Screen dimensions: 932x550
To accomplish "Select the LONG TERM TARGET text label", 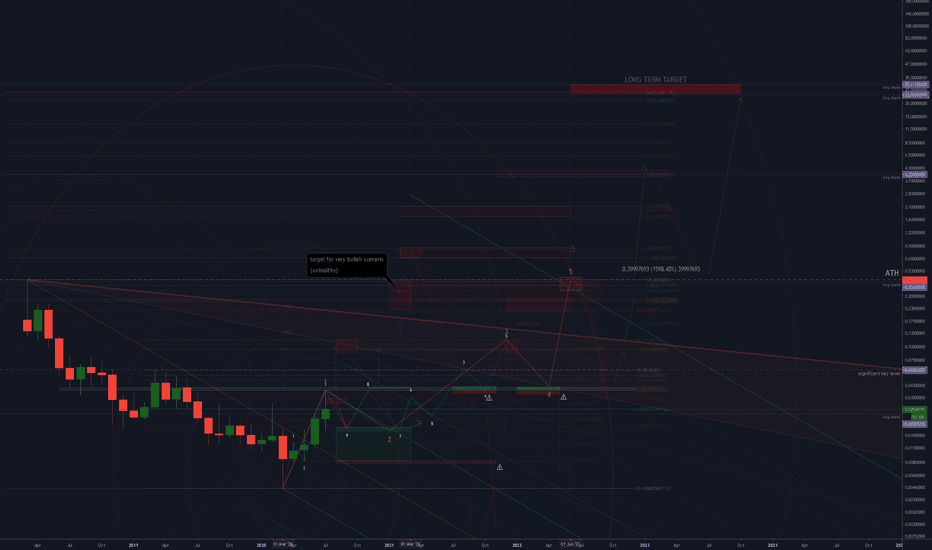I will (656, 79).
